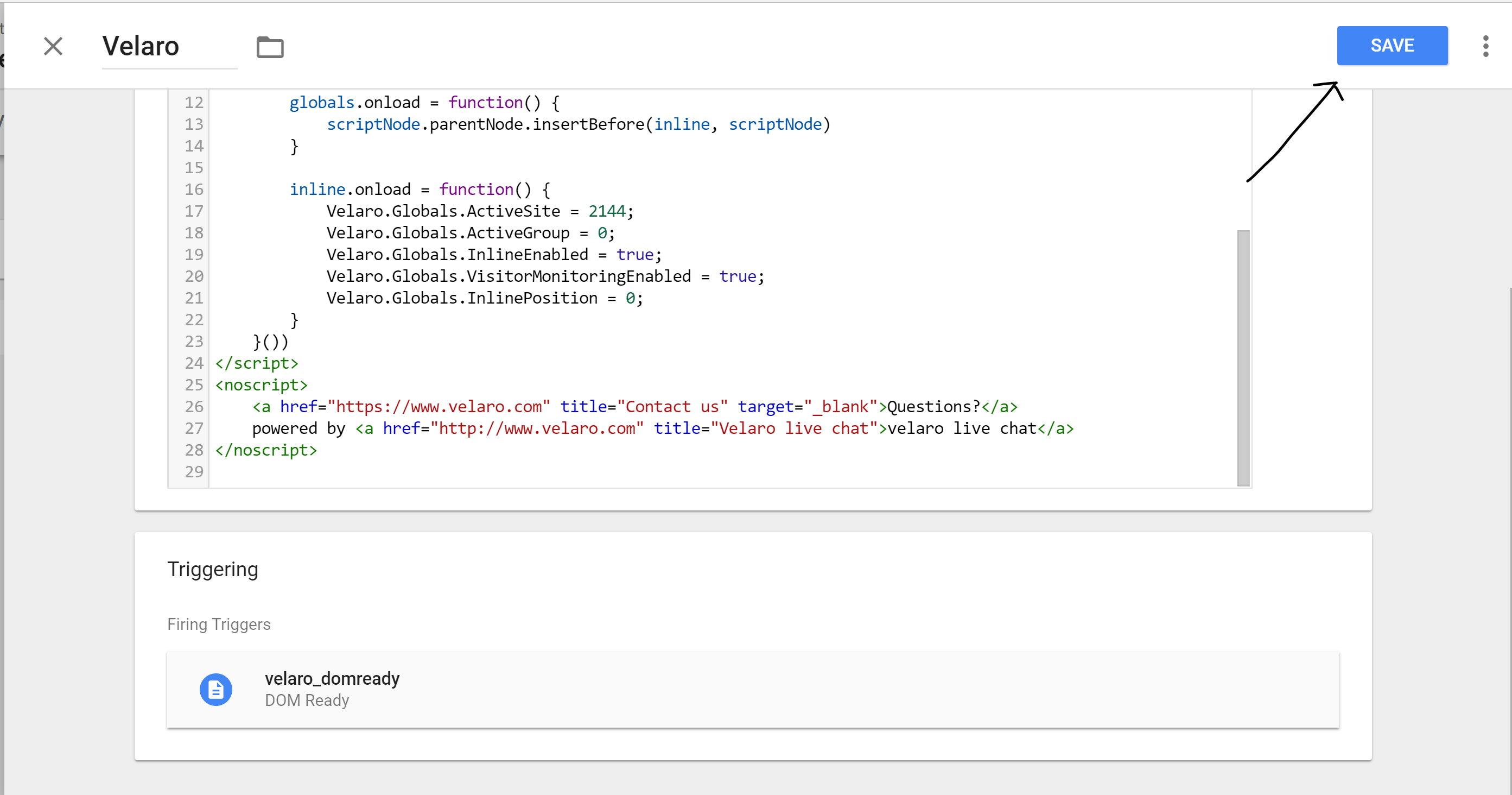Image resolution: width=1512 pixels, height=795 pixels.
Task: Click the true value on the InlineEnabled line
Action: (634, 255)
